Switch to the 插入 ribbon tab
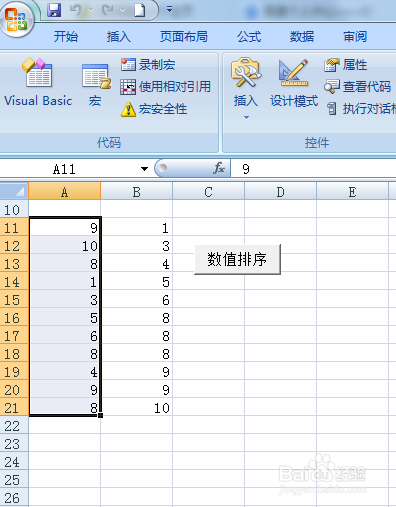 click(118, 36)
